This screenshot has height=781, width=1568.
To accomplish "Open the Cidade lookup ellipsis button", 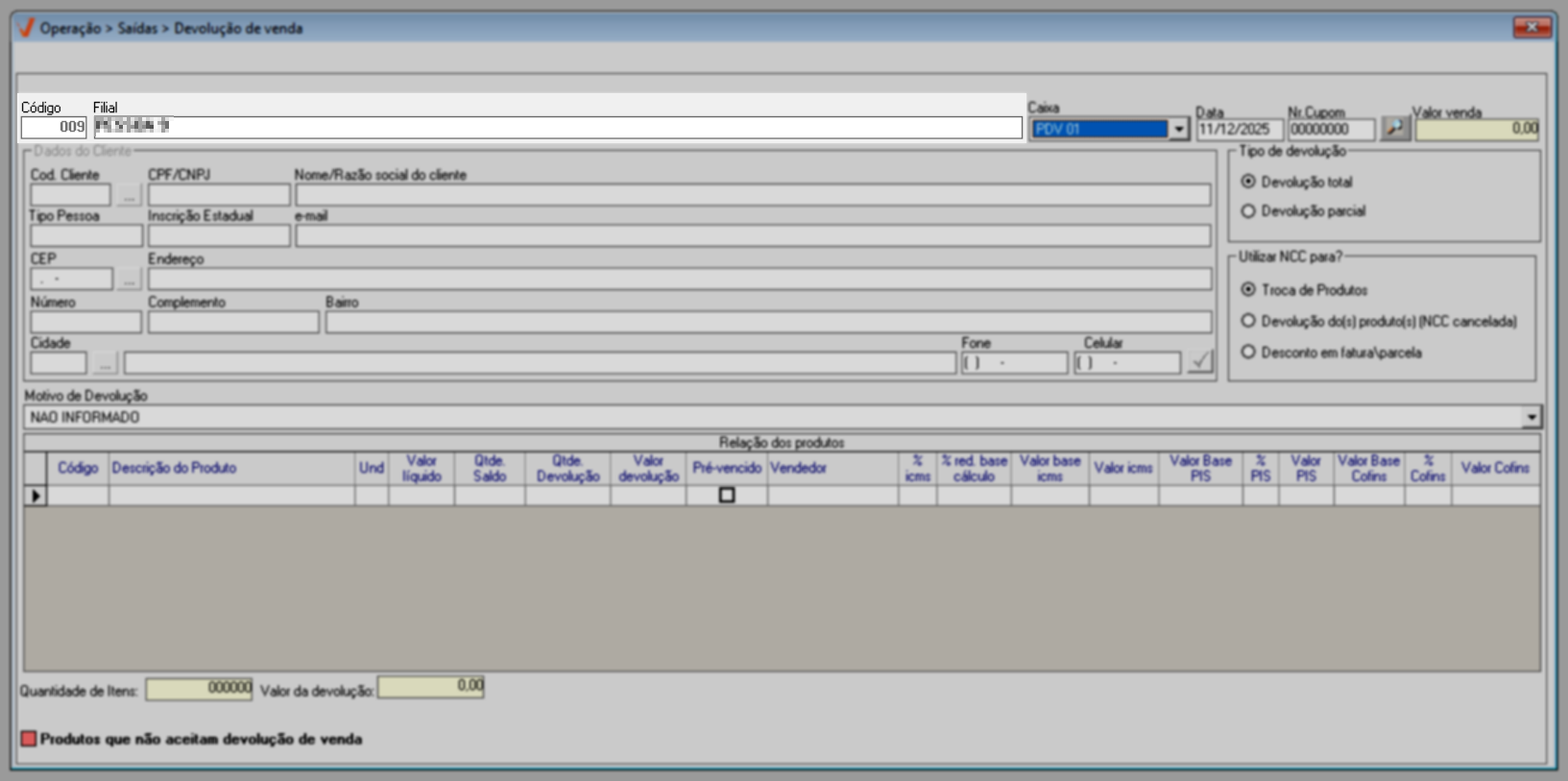I will (x=105, y=363).
